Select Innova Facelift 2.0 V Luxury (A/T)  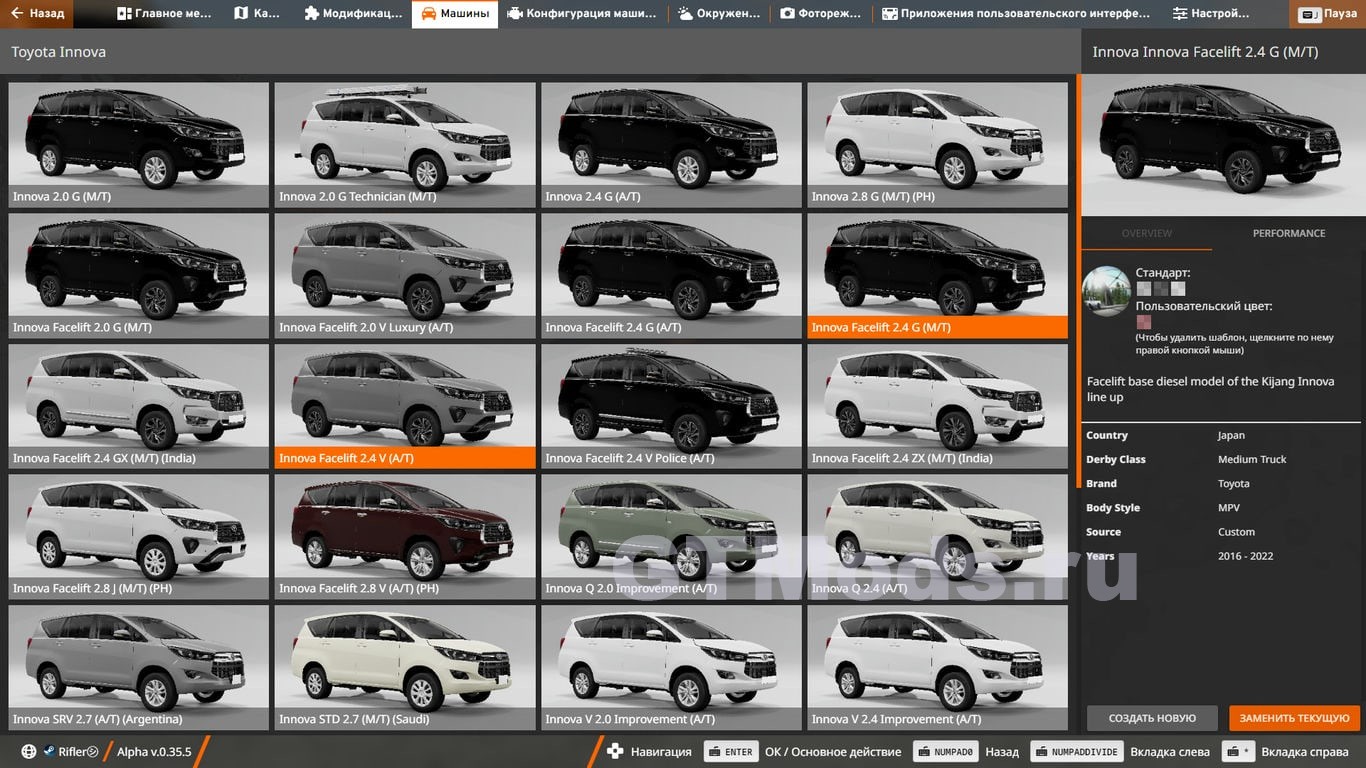point(405,276)
